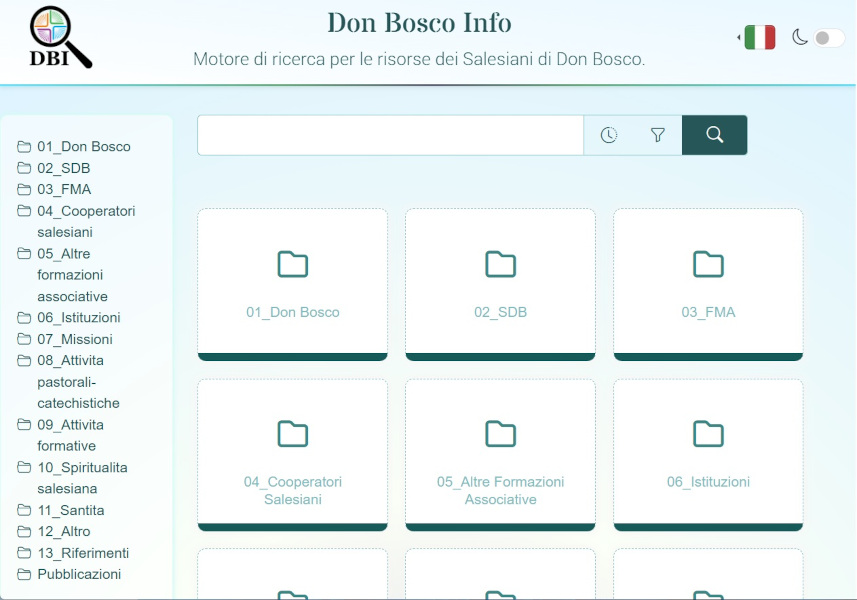Open the 01_Don Bosco folder card

[292, 284]
